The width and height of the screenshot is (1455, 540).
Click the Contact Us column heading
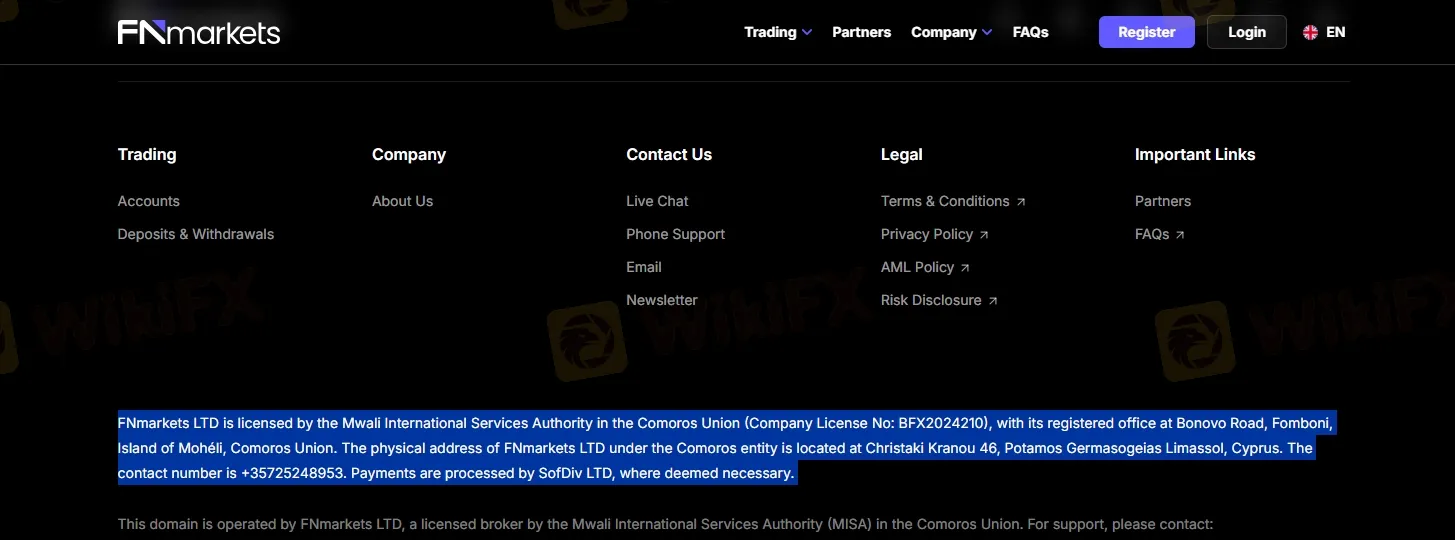coord(669,154)
